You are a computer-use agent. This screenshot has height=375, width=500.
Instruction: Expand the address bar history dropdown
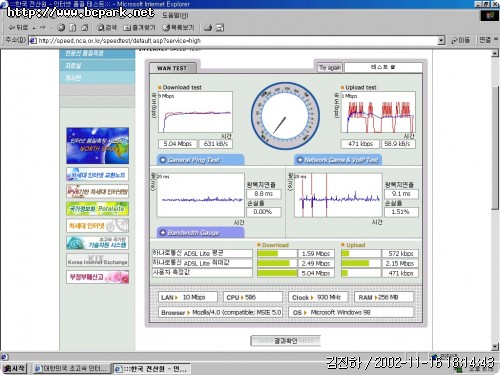click(x=441, y=40)
